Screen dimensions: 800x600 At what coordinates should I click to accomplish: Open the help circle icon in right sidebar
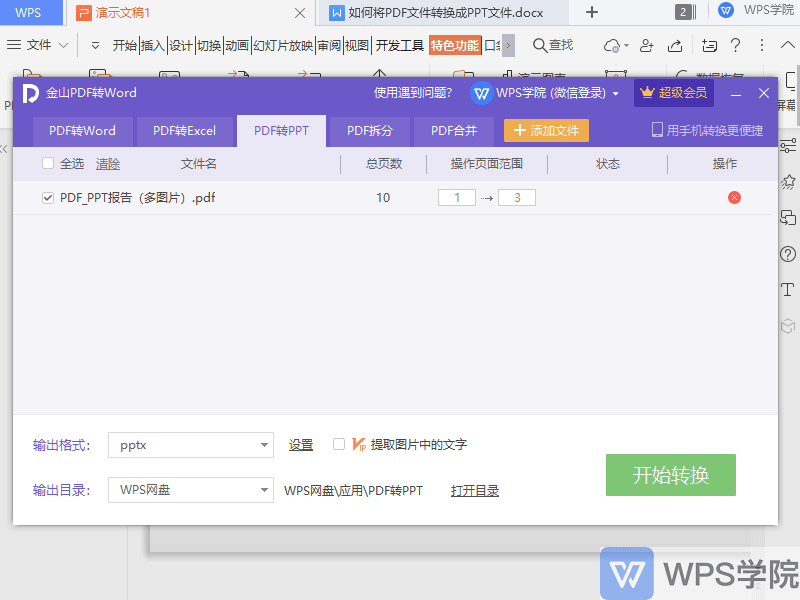[788, 254]
